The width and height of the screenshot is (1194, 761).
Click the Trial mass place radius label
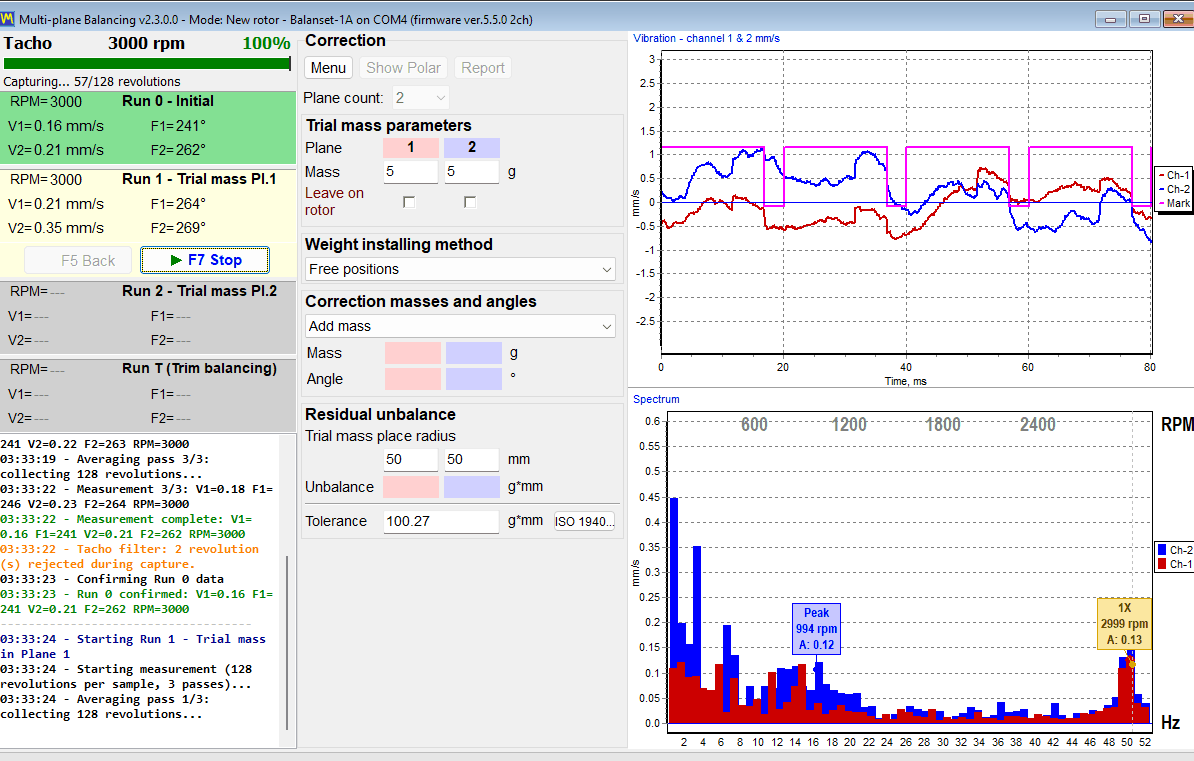[381, 436]
